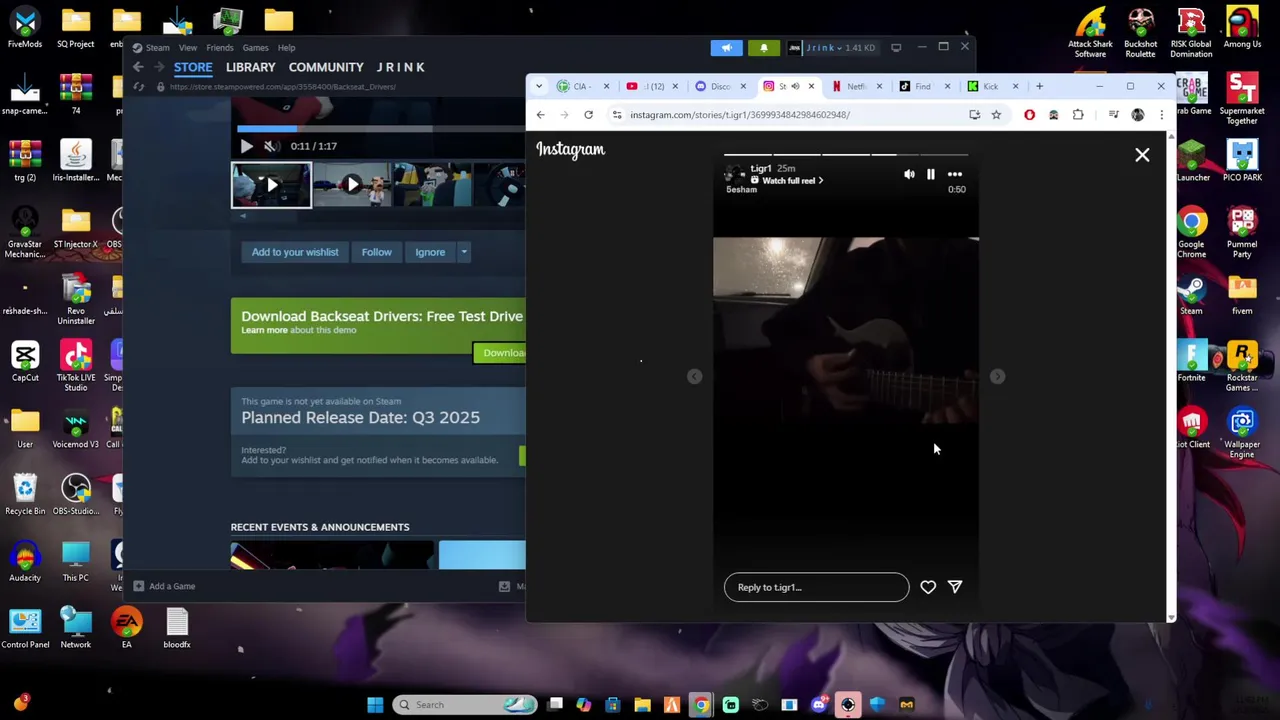Open the J R I N K profile section
Image resolution: width=1280 pixels, height=720 pixels.
coord(400,67)
